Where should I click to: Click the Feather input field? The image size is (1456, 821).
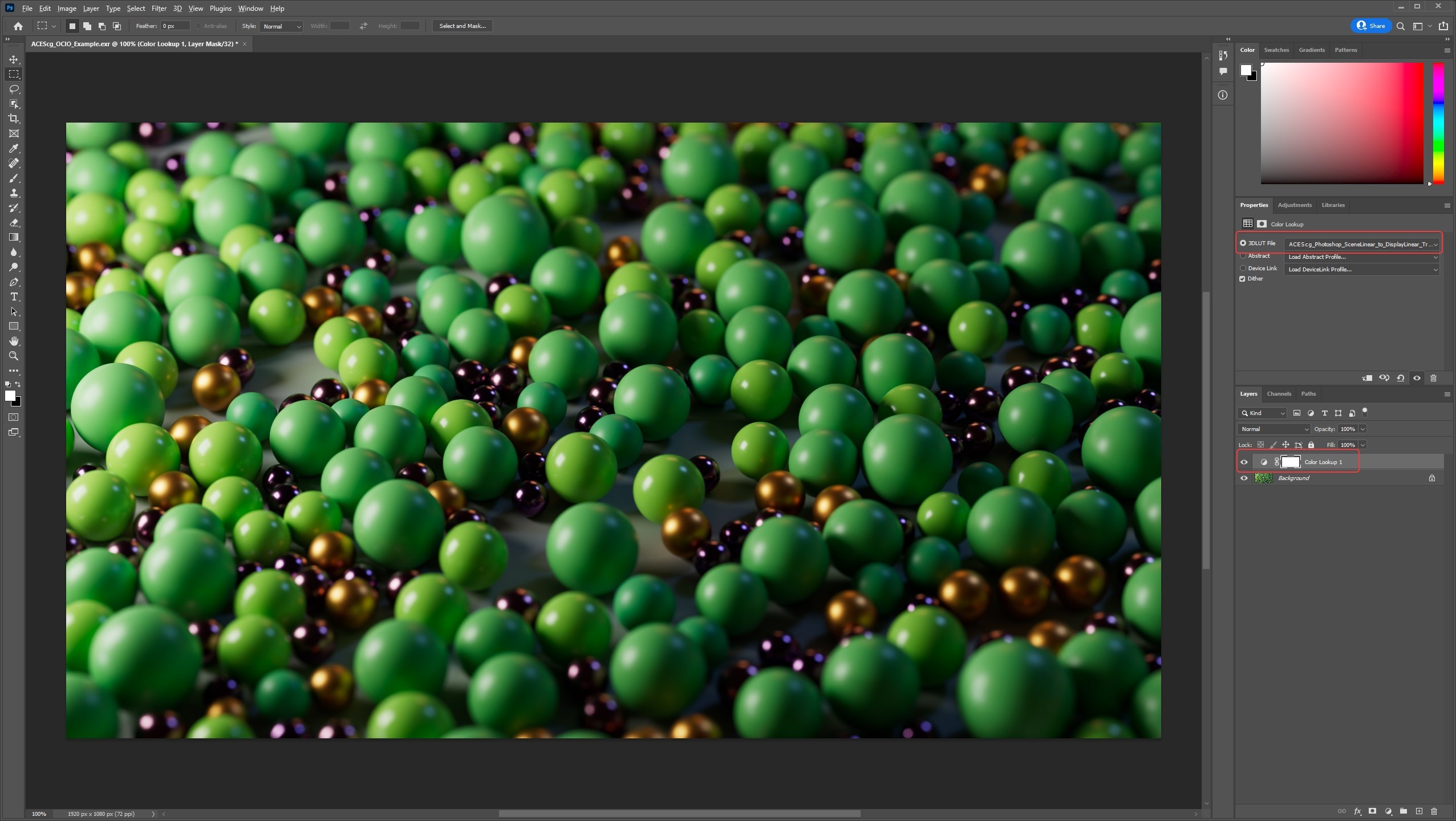click(175, 26)
